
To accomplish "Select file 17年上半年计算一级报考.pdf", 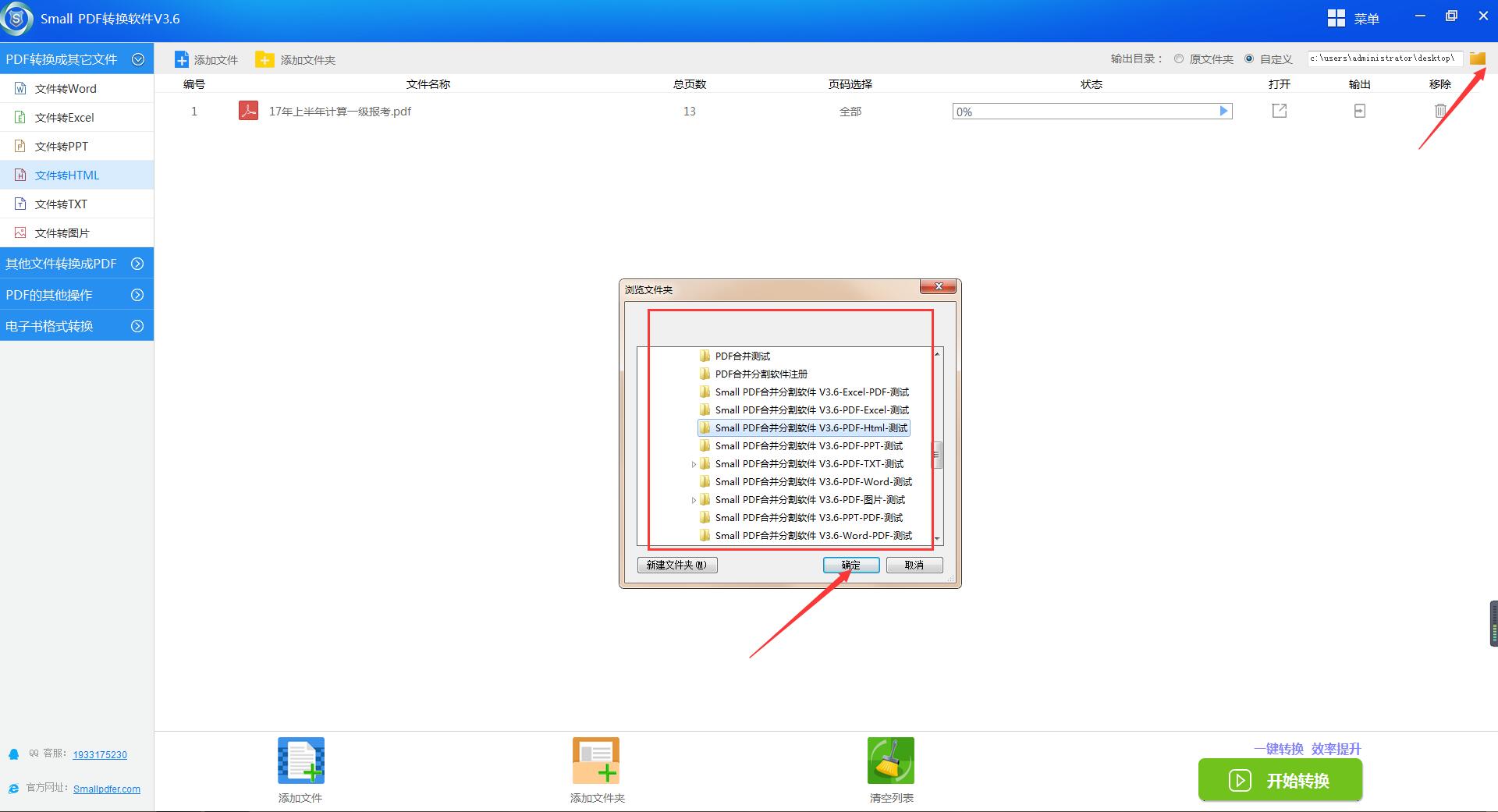I will pos(340,112).
